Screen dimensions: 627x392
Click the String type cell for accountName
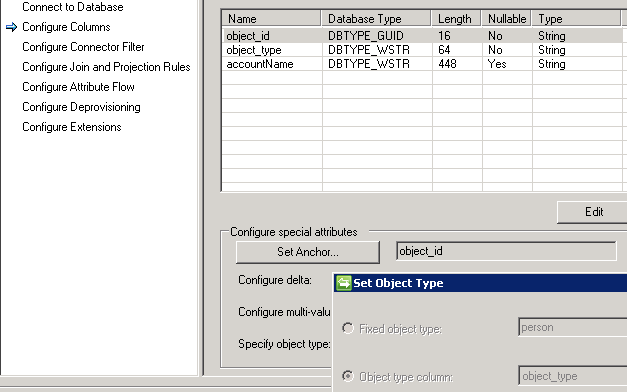tap(552, 64)
